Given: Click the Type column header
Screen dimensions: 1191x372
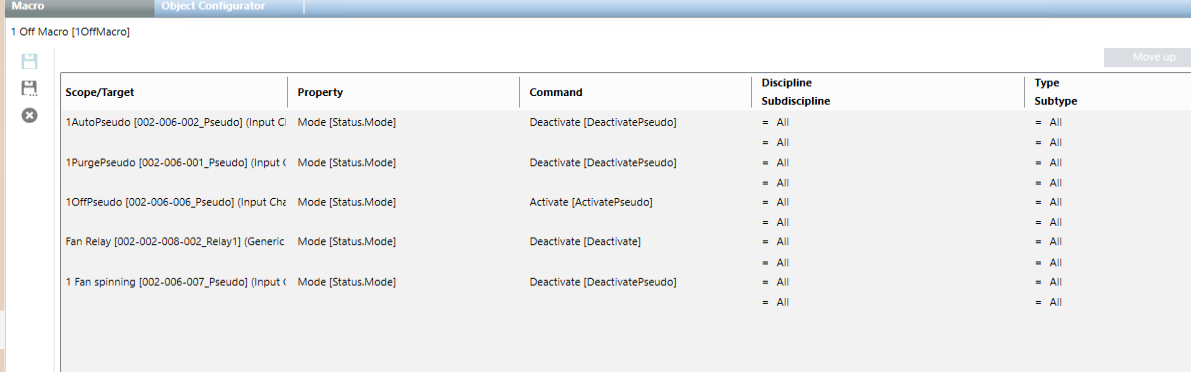Looking at the screenshot, I should pyautogui.click(x=1047, y=83).
